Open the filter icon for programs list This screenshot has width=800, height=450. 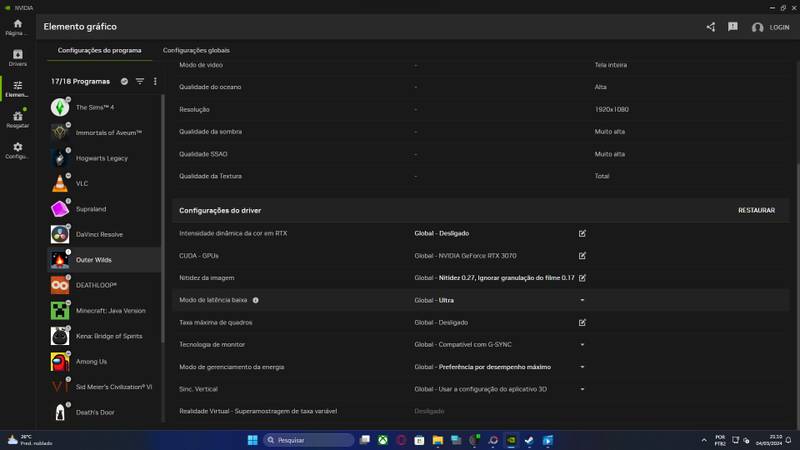[x=140, y=81]
